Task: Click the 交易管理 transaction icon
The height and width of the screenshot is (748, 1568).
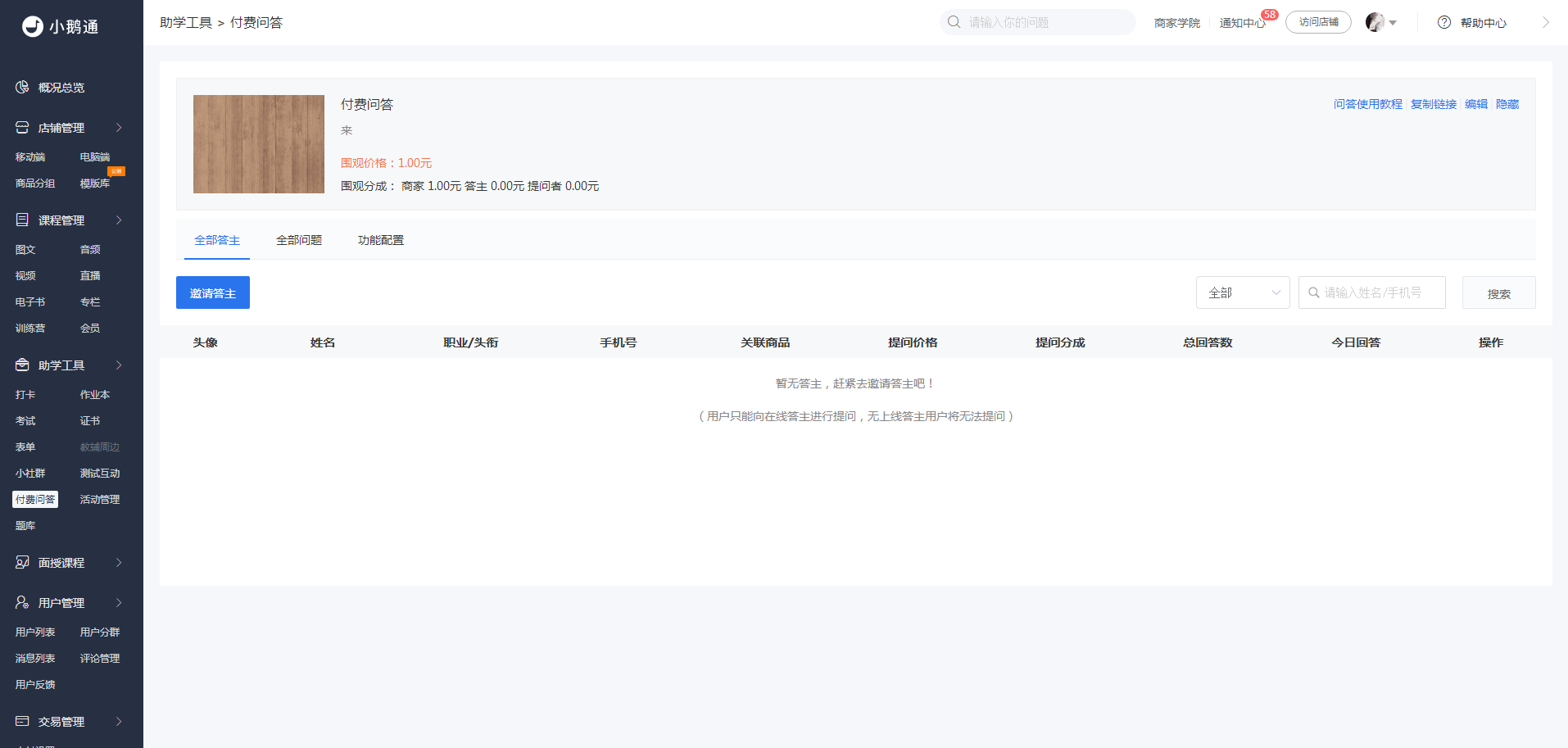Action: coord(22,721)
